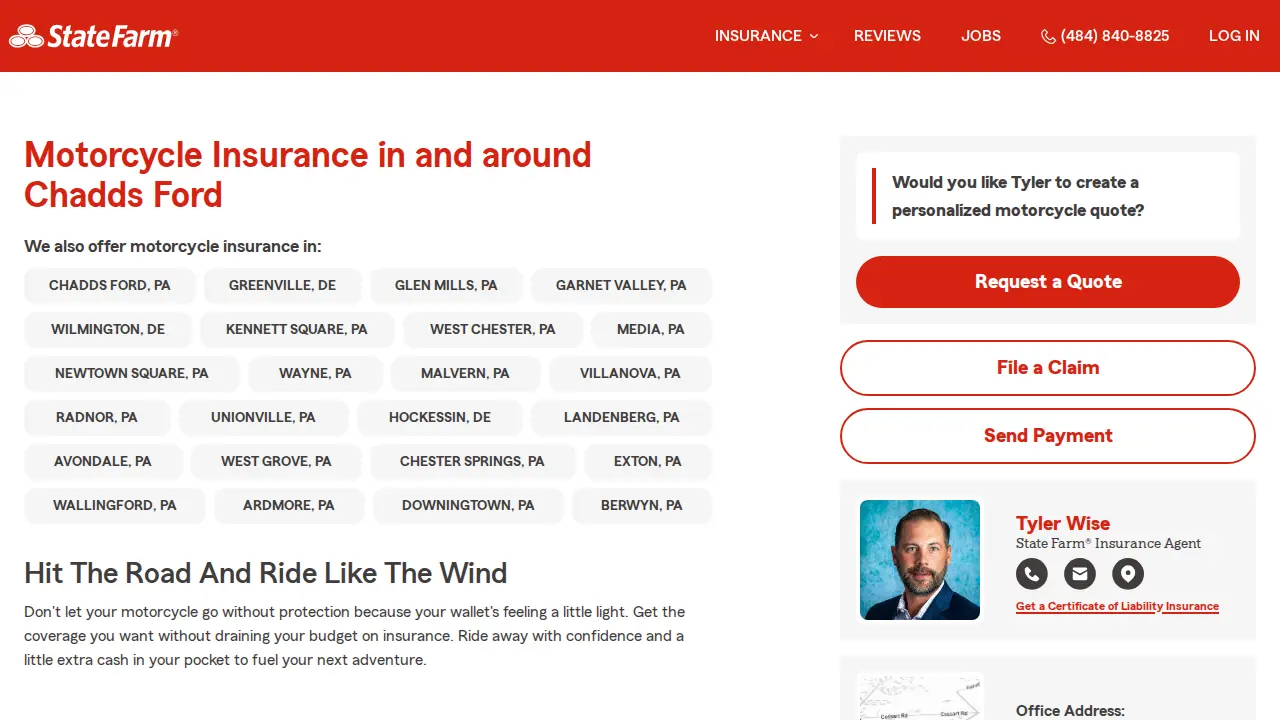Click the Tyler Wise agent name
The width and height of the screenshot is (1280, 720).
(x=1063, y=523)
